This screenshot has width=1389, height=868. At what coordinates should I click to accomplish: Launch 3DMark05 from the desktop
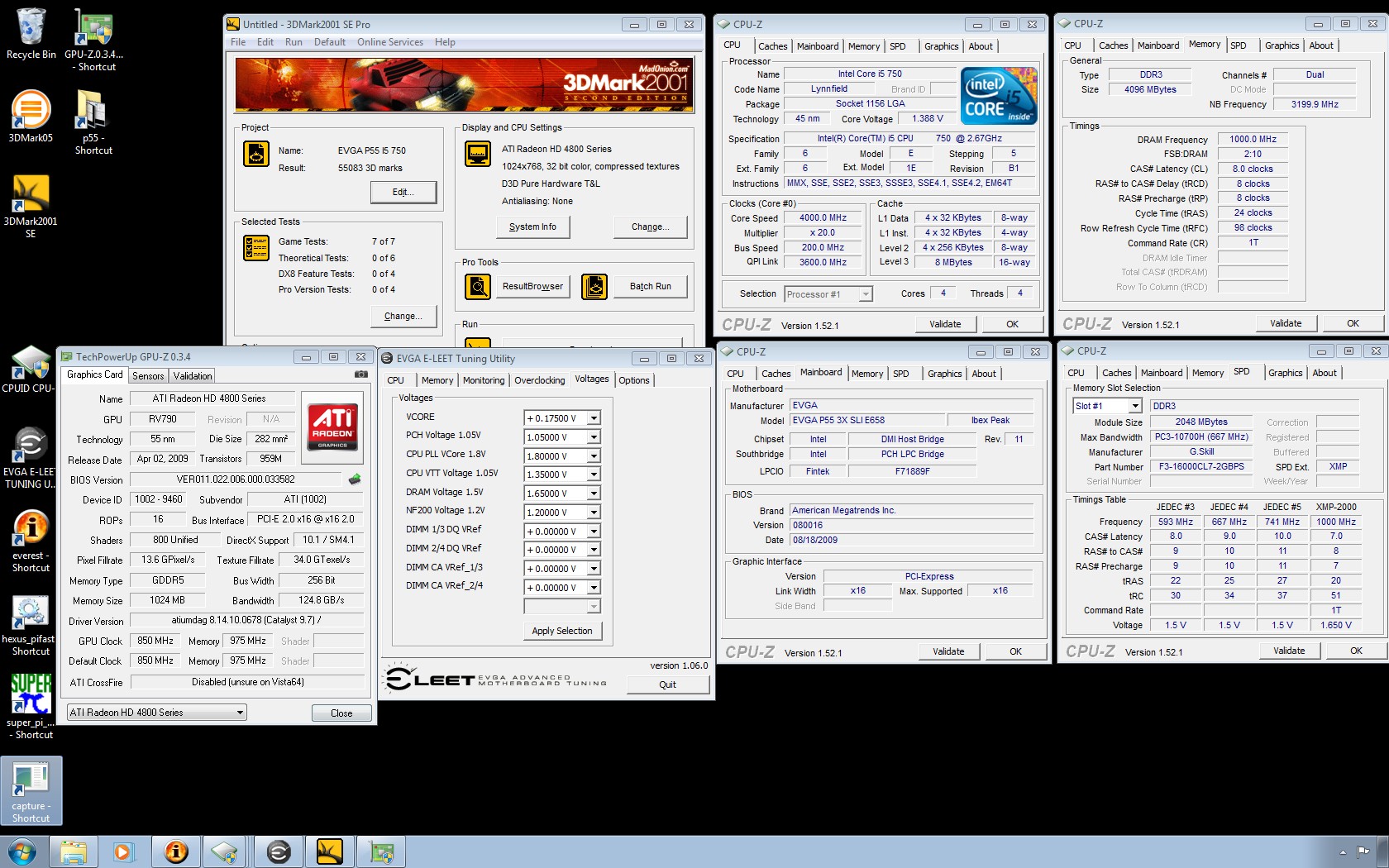click(x=31, y=116)
